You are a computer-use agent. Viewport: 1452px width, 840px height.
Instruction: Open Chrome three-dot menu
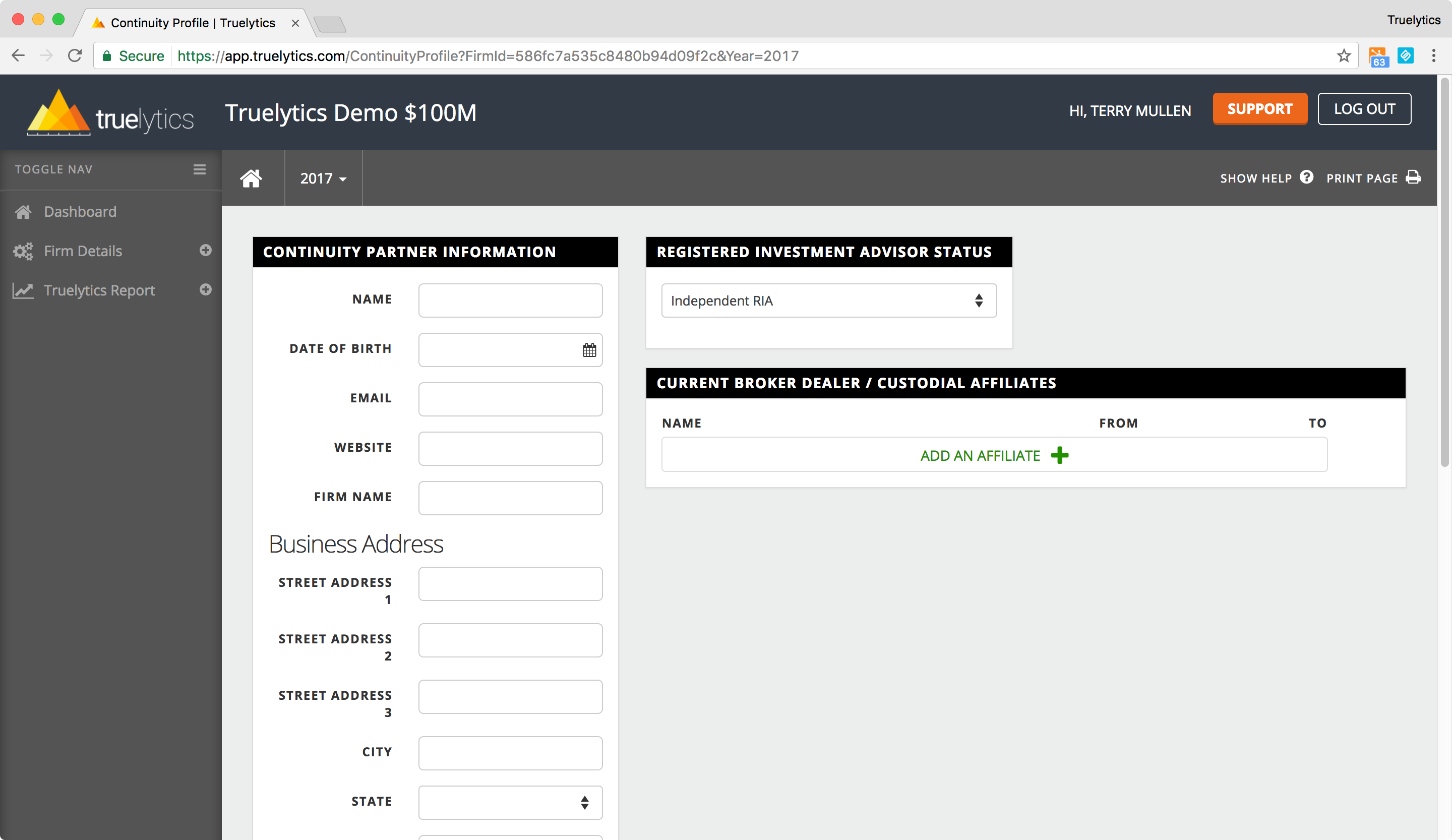pos(1433,55)
